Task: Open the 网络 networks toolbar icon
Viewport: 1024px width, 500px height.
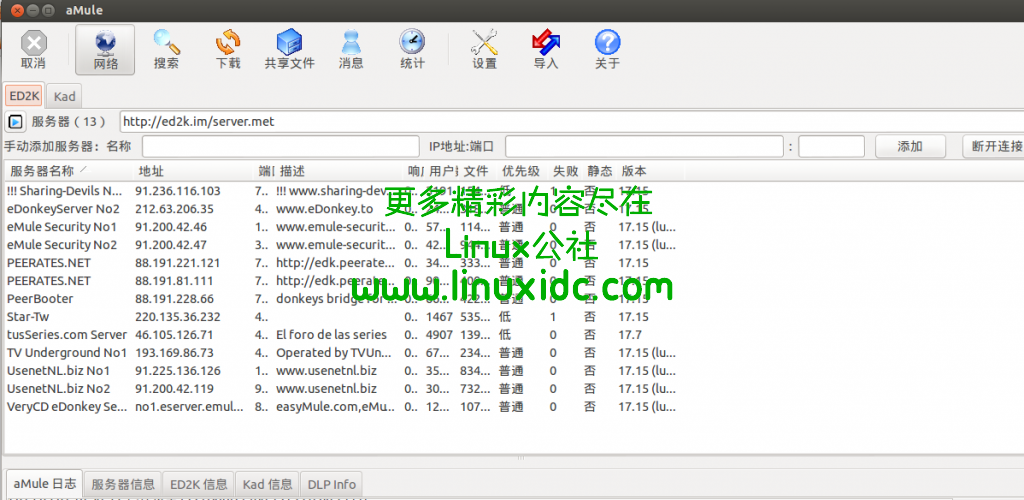Action: (105, 50)
